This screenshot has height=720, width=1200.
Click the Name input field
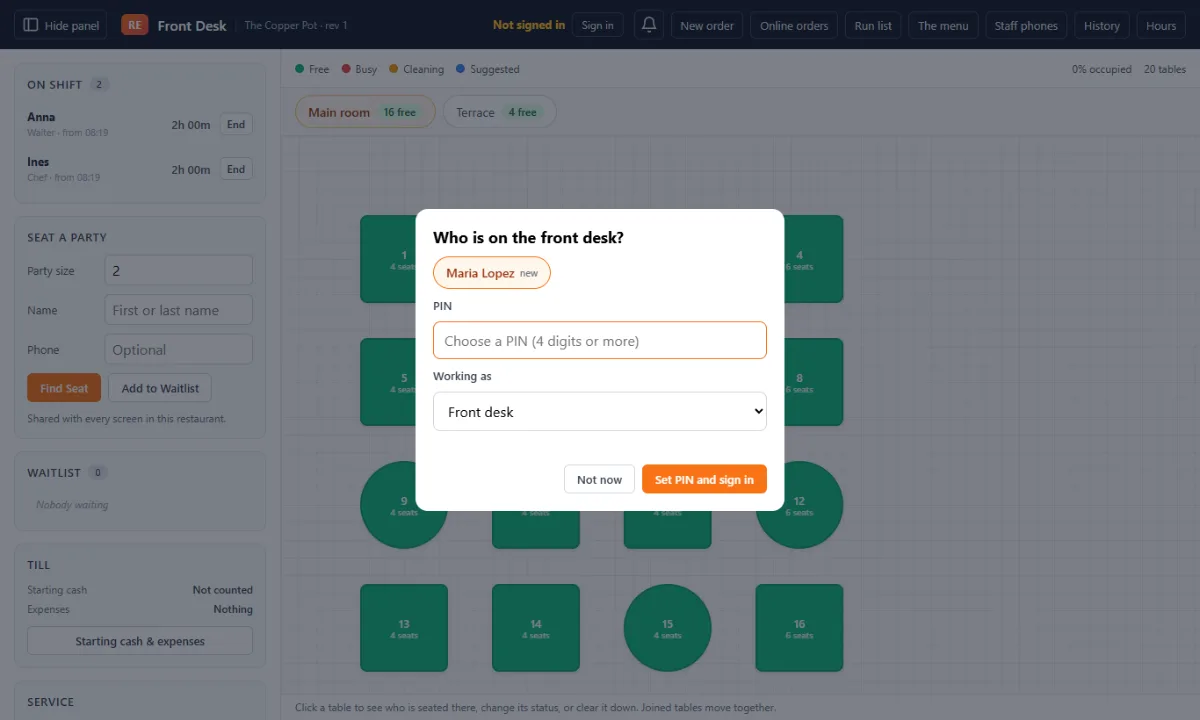tap(178, 310)
